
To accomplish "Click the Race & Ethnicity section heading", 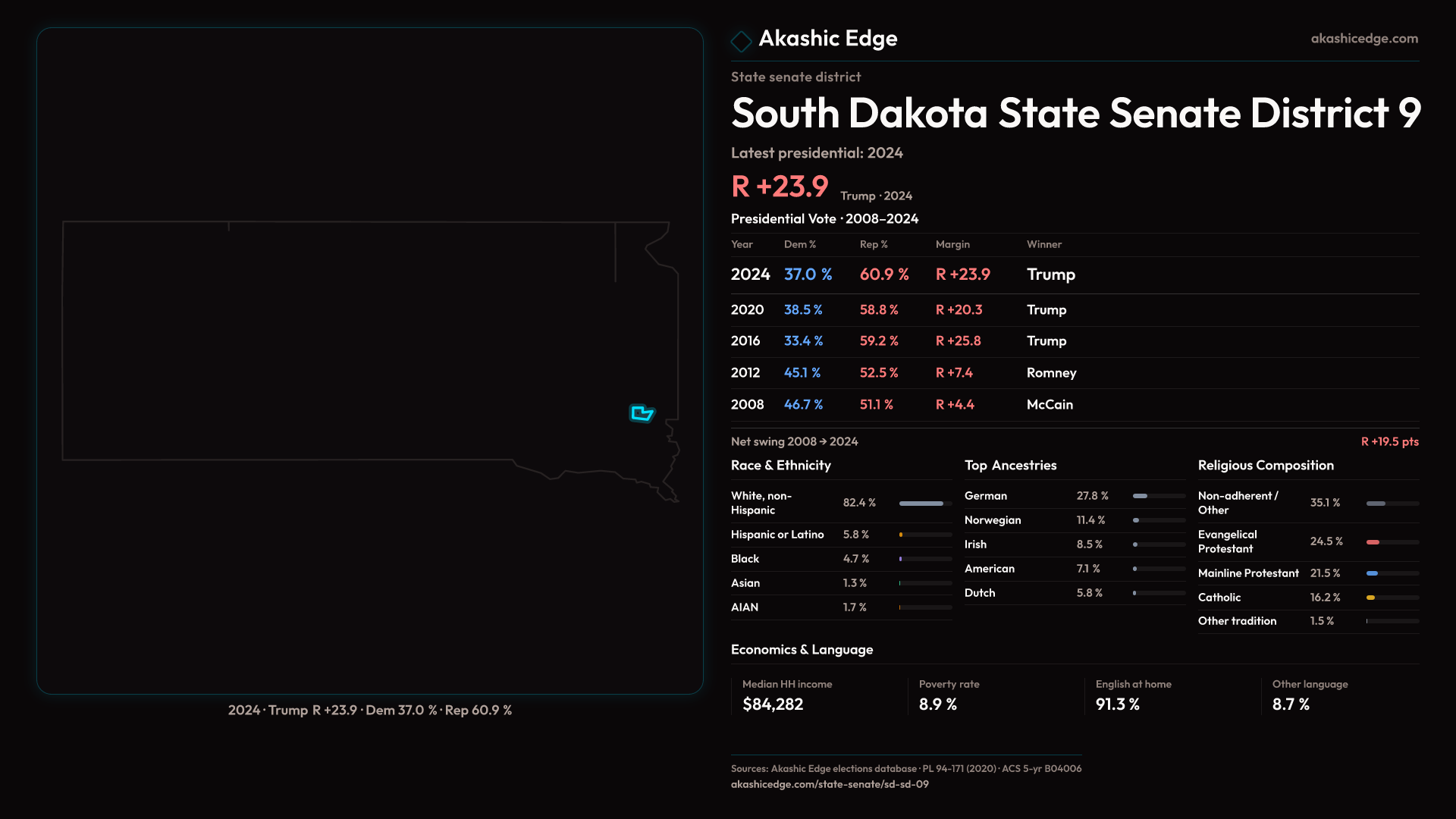I will point(780,466).
